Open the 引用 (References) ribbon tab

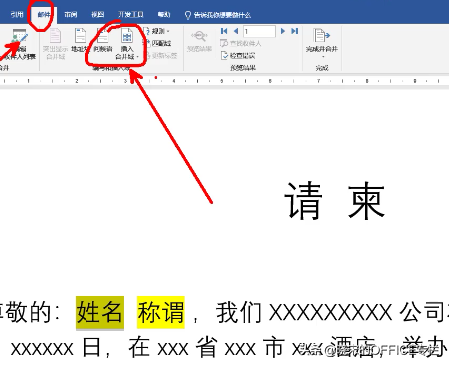(17, 14)
